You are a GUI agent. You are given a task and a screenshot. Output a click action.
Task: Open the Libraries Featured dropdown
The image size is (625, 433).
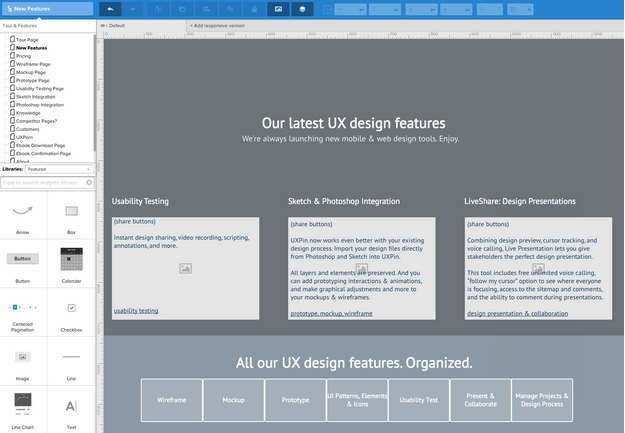(x=59, y=169)
